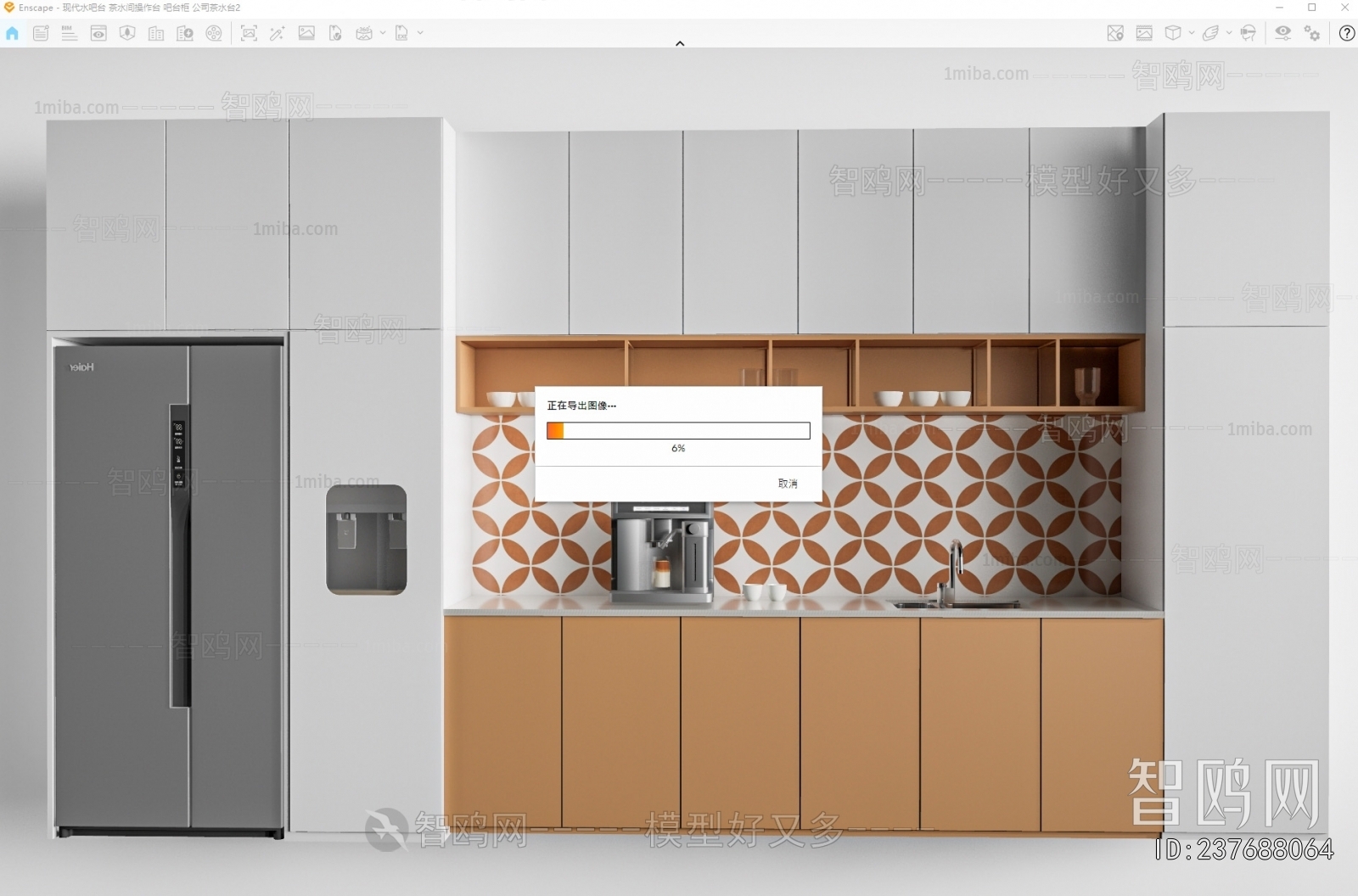The height and width of the screenshot is (896, 1358).
Task: Collapse the toolbar with the top chevron
Action: pyautogui.click(x=679, y=42)
